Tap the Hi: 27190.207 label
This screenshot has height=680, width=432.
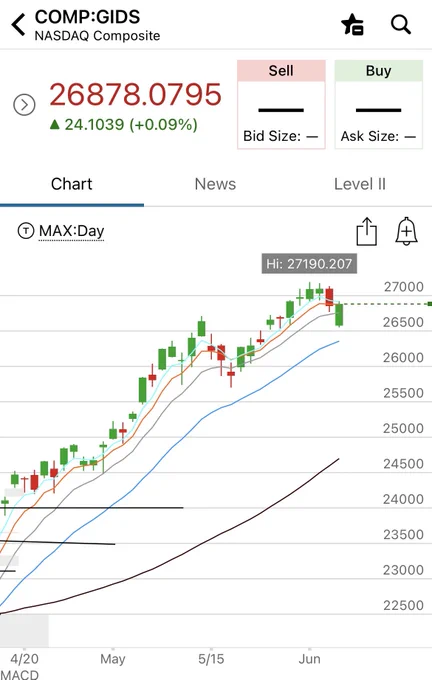click(x=309, y=264)
